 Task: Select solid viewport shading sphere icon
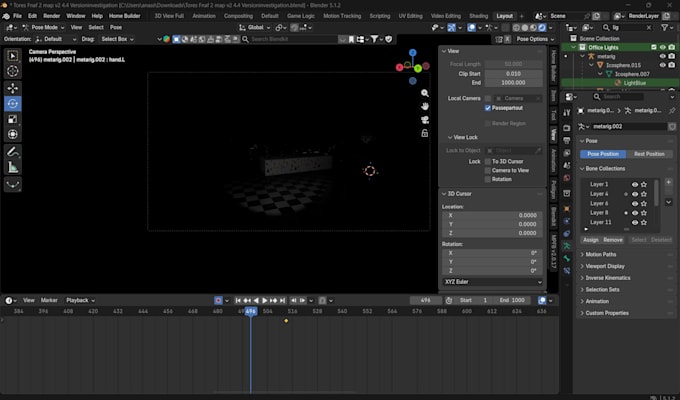point(525,27)
